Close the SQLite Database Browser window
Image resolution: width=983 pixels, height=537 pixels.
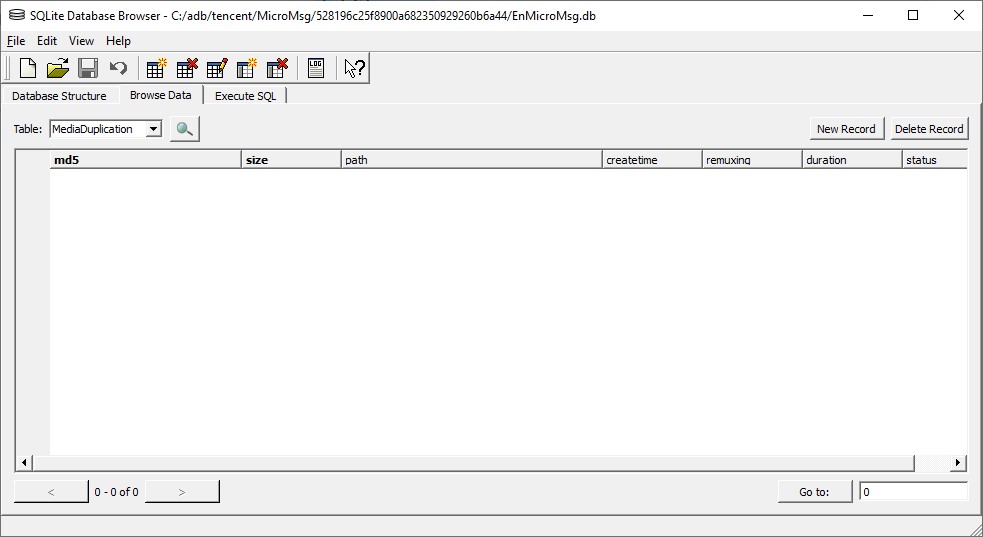(x=959, y=15)
